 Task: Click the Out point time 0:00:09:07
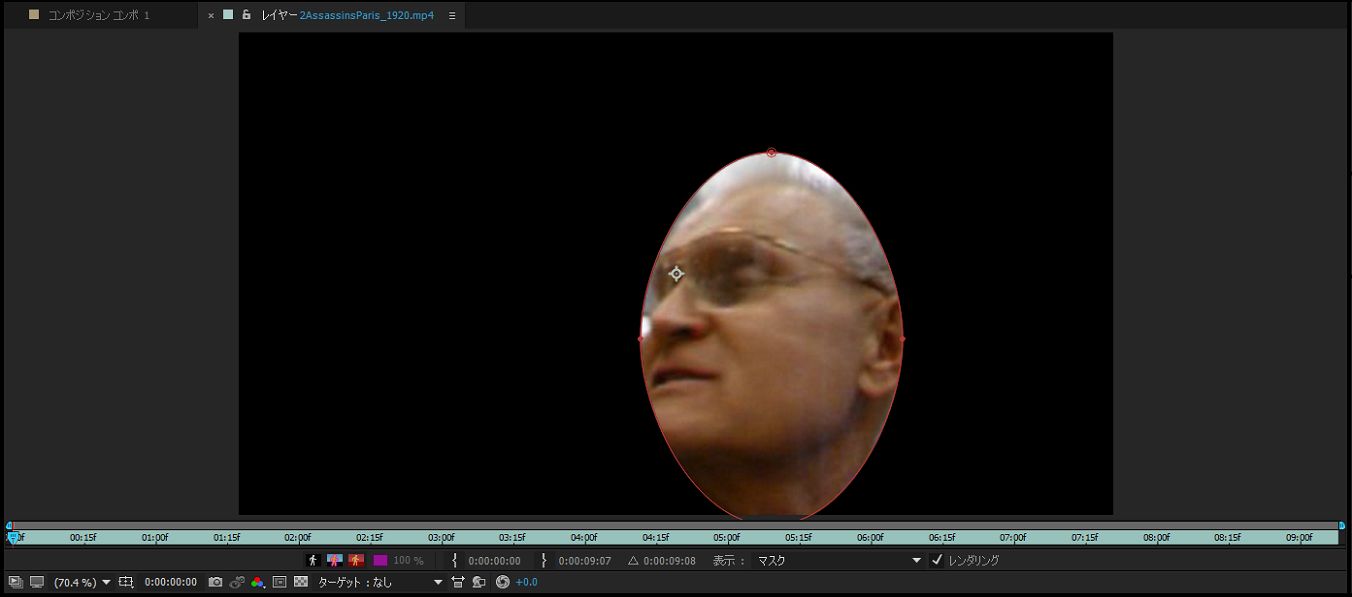pyautogui.click(x=584, y=561)
